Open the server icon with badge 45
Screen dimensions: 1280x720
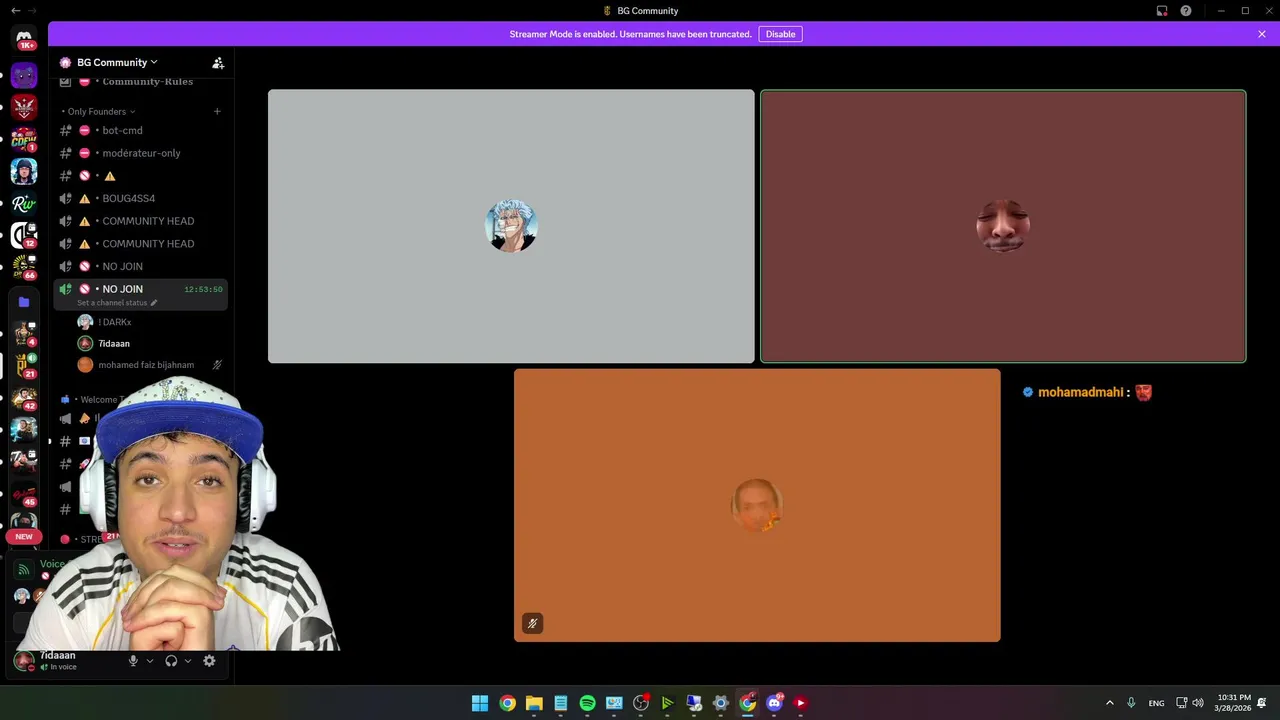point(24,493)
